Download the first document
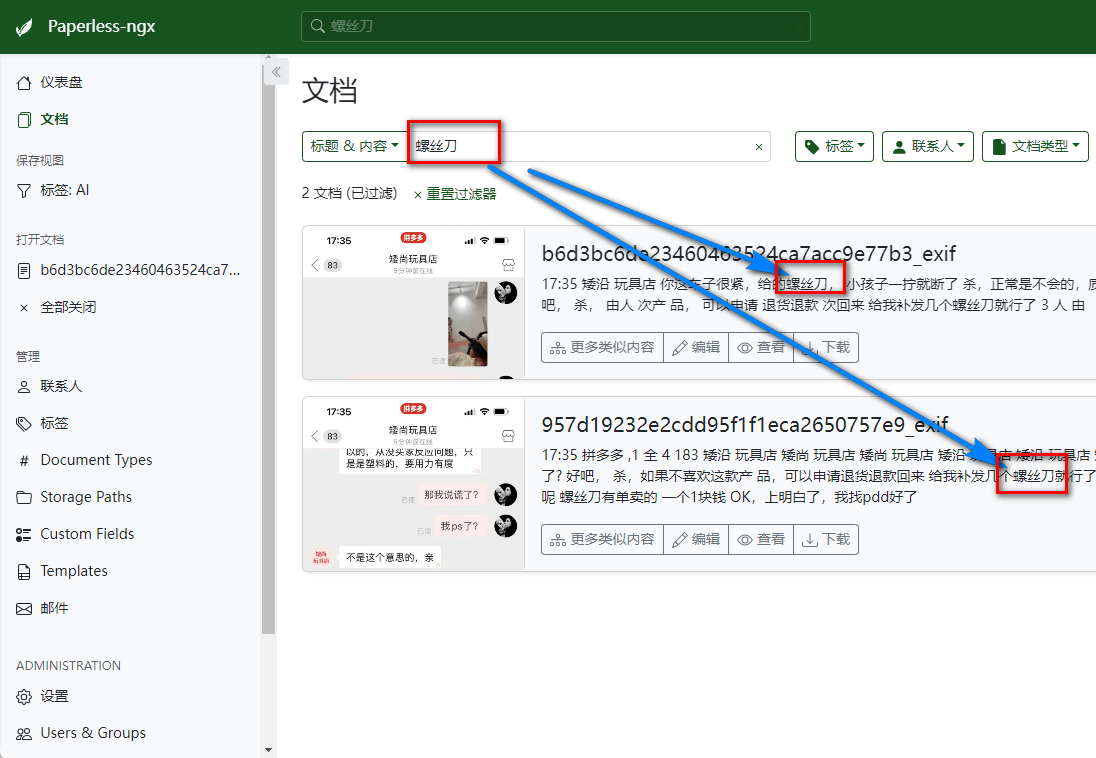Viewport: 1096px width, 758px height. (x=826, y=347)
